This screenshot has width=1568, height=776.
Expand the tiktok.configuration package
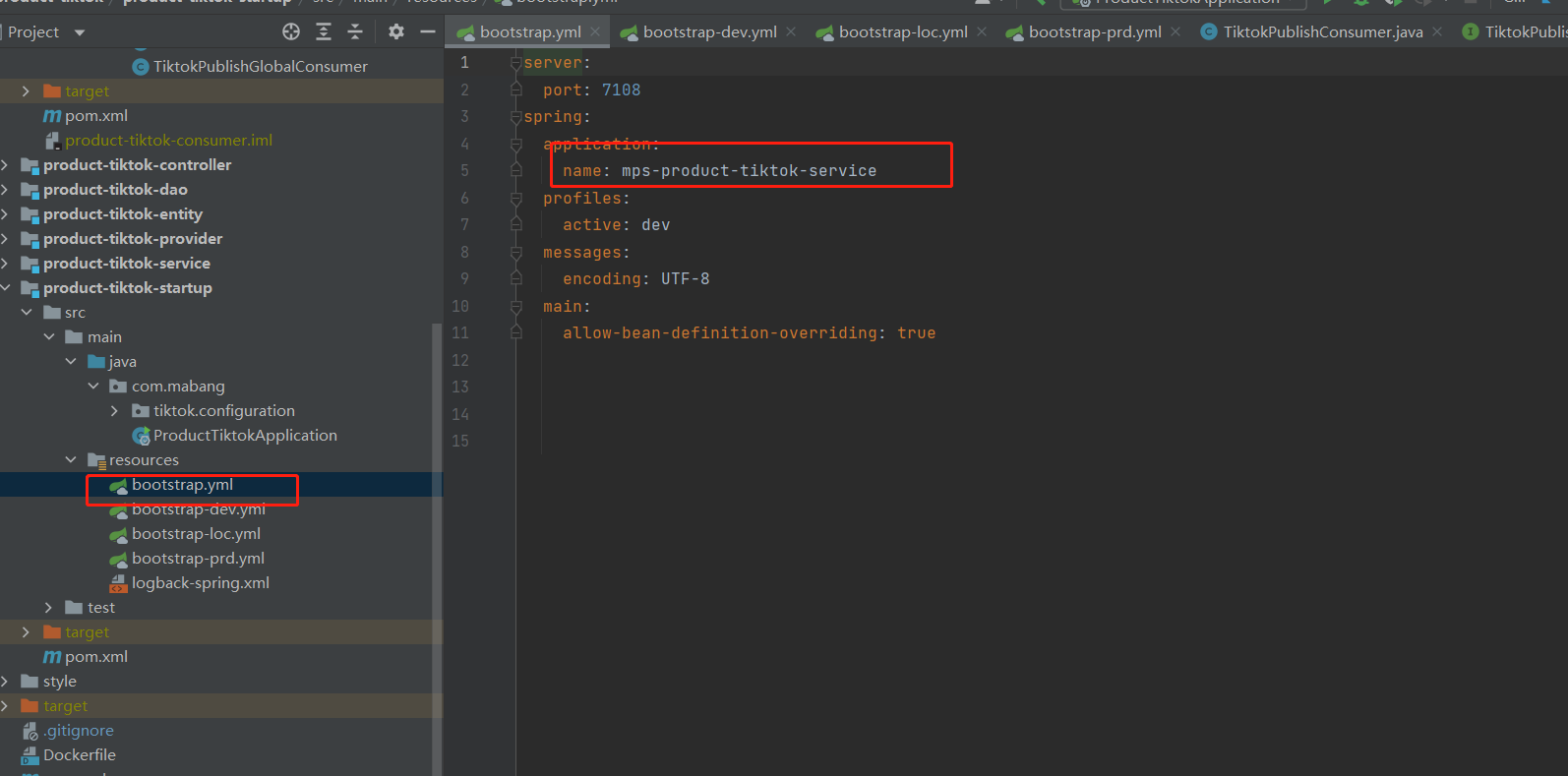pyautogui.click(x=114, y=411)
